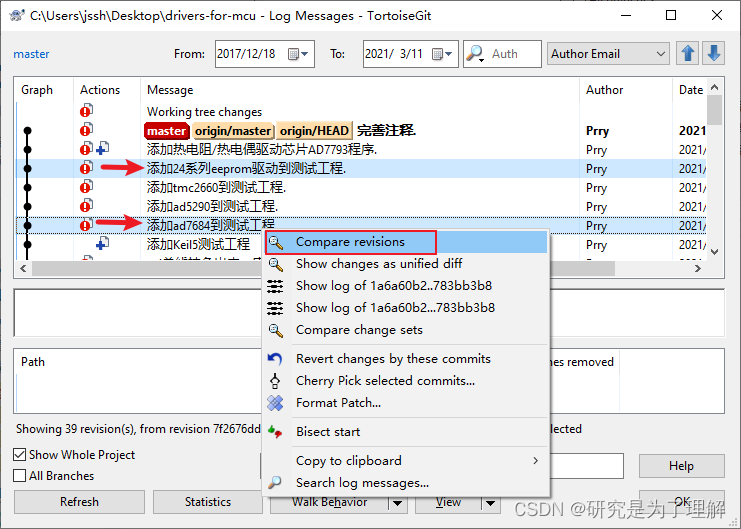Select the origin/master label tag
Image resolution: width=741 pixels, height=529 pixels.
(x=233, y=130)
